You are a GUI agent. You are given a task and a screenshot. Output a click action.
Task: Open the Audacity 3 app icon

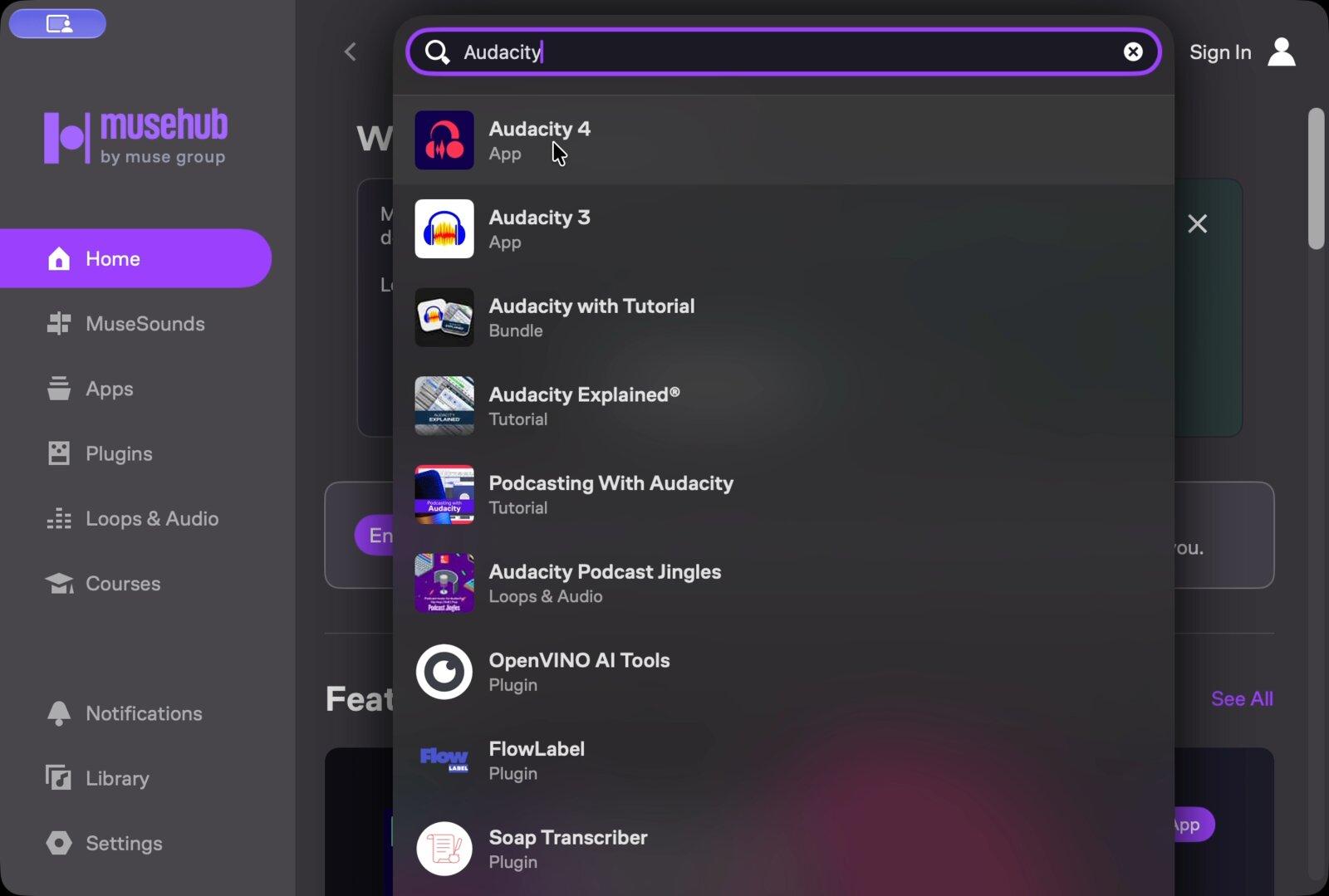point(444,229)
